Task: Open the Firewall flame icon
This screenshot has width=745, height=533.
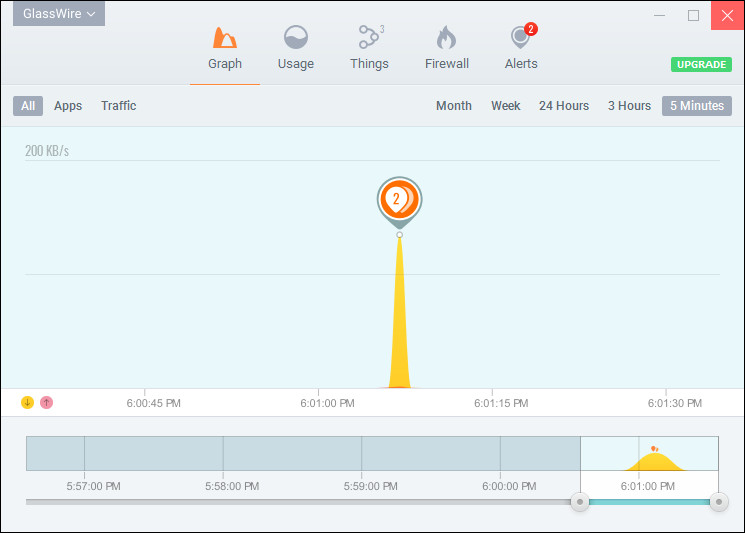Action: coord(446,39)
